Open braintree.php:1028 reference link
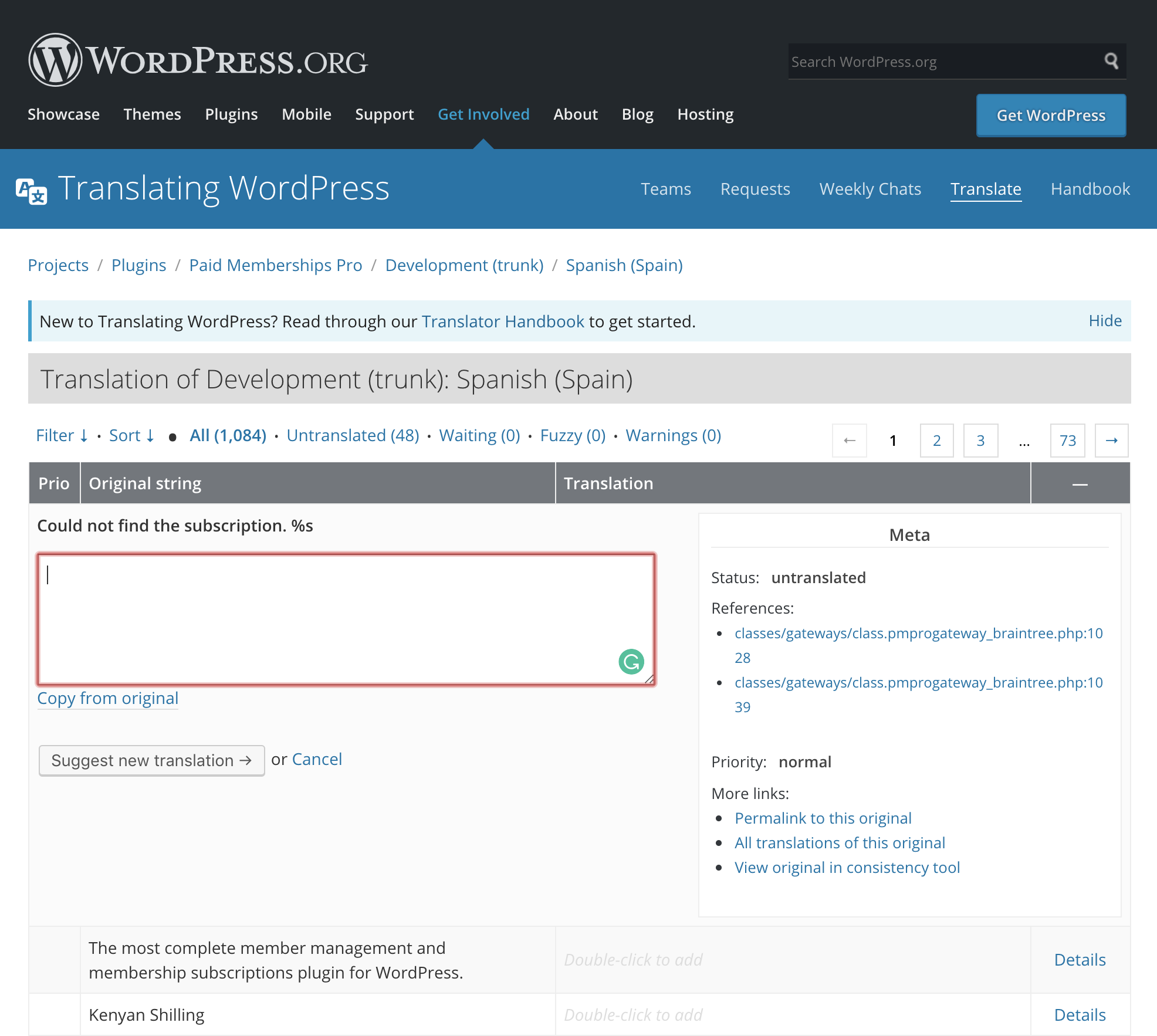The width and height of the screenshot is (1157, 1036). click(x=918, y=645)
